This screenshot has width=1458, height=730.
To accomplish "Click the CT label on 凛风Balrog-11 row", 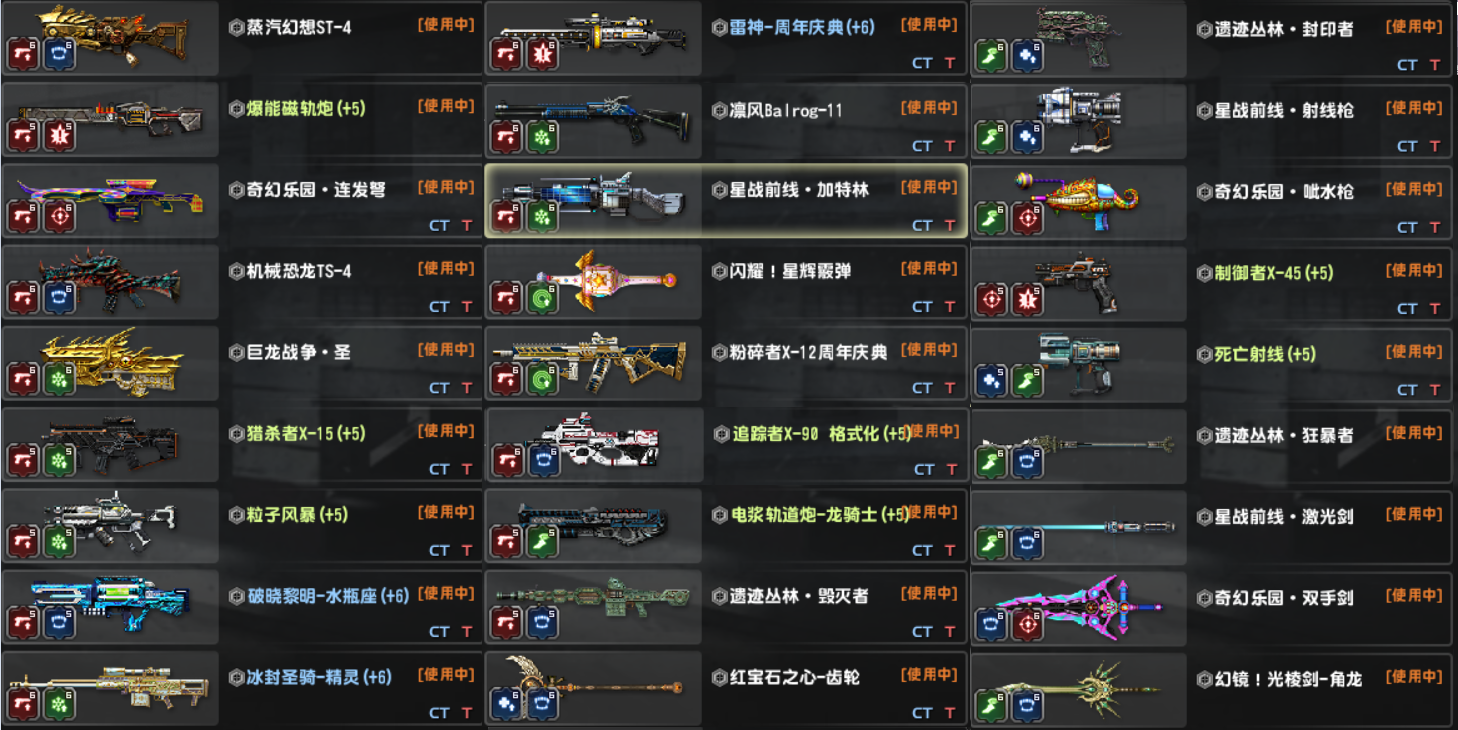I will click(x=922, y=145).
